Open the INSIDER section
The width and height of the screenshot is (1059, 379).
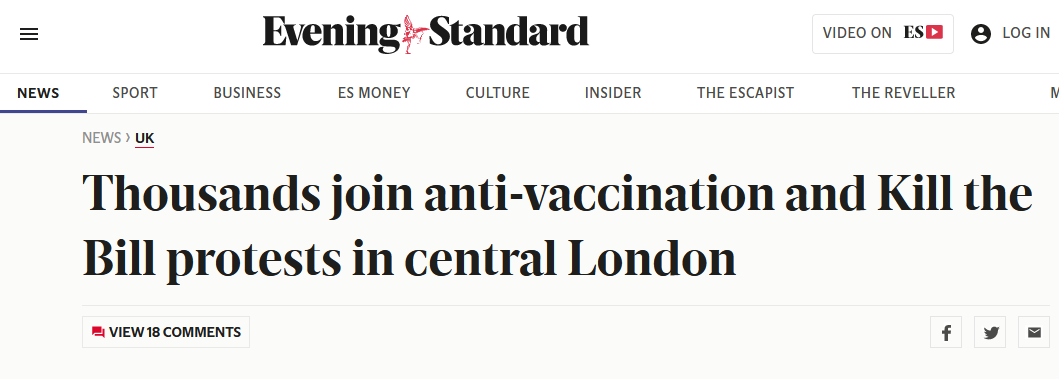click(613, 93)
